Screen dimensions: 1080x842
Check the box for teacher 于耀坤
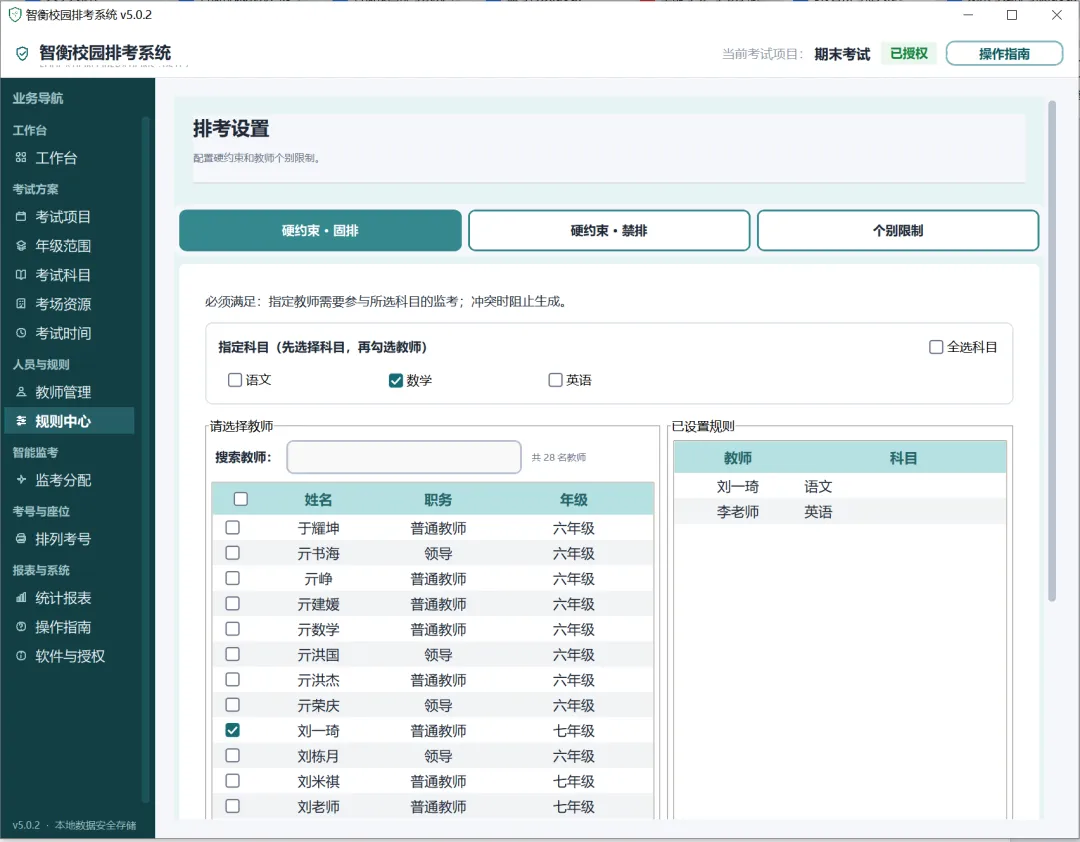pyautogui.click(x=233, y=527)
